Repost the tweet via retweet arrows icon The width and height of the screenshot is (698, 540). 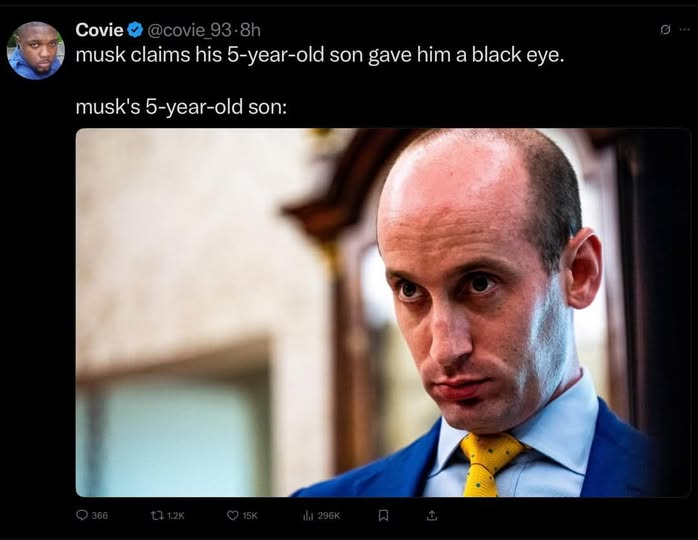click(157, 515)
